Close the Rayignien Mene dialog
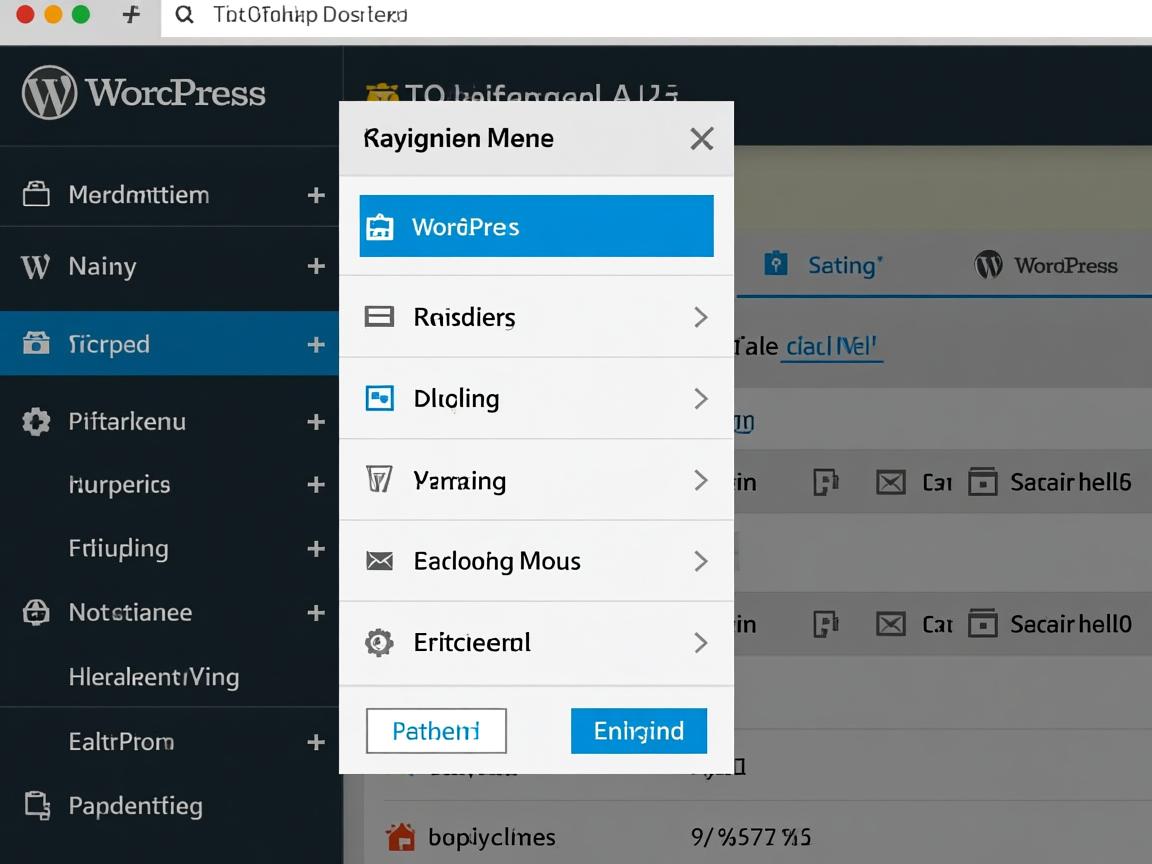1152x864 pixels. pos(702,139)
